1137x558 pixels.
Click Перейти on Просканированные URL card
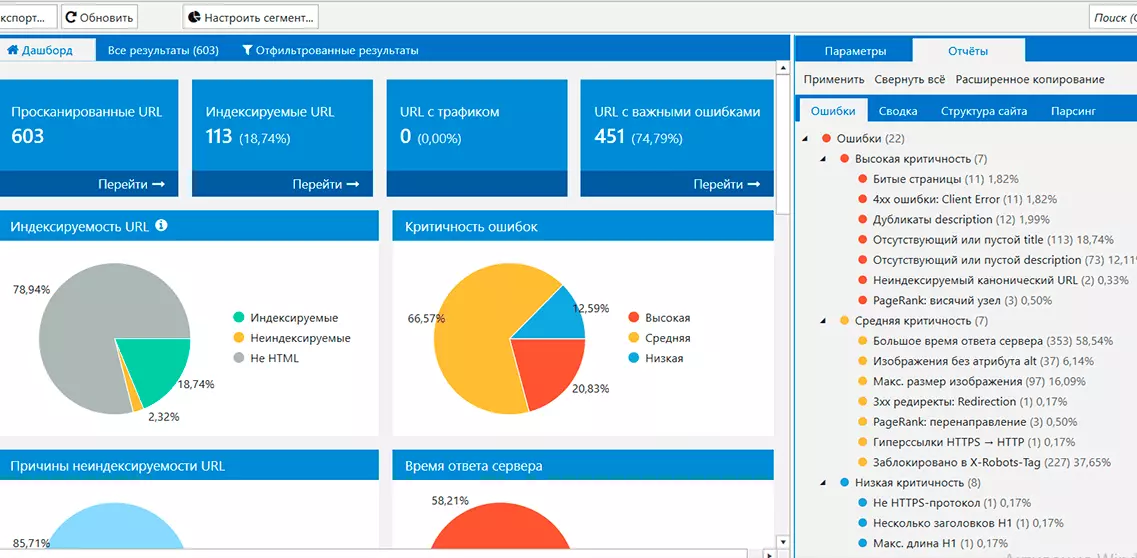pyautogui.click(x=131, y=185)
